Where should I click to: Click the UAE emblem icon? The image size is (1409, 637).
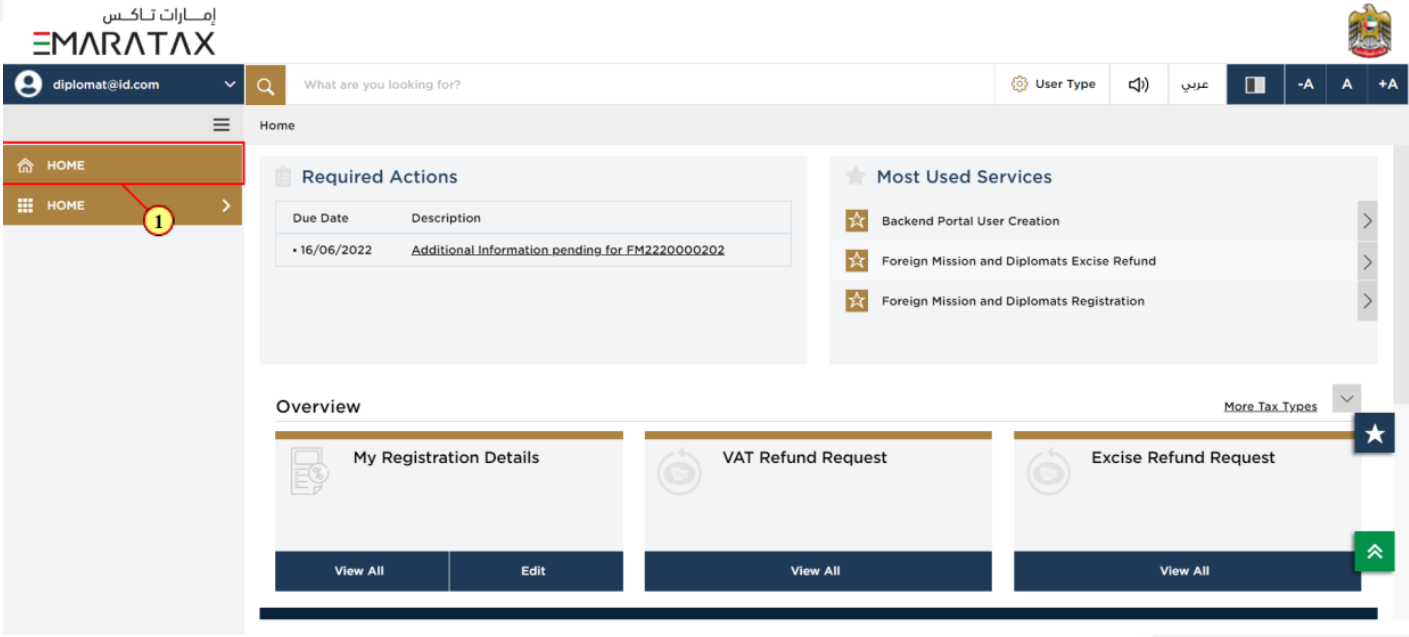coord(1369,31)
